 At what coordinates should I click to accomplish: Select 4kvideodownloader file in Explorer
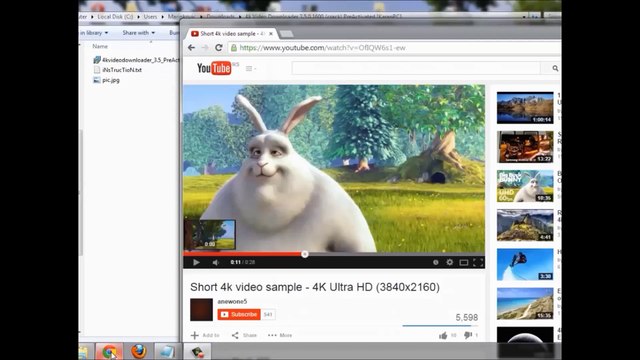136,60
